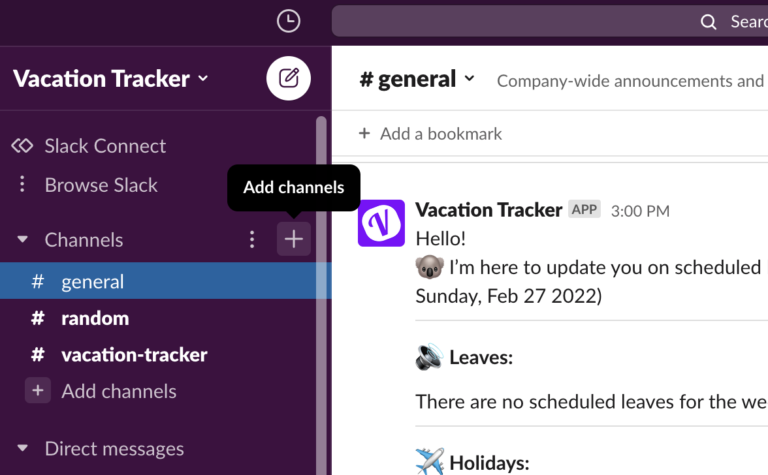Click the Slack Connect icon
The width and height of the screenshot is (768, 475).
[x=22, y=145]
